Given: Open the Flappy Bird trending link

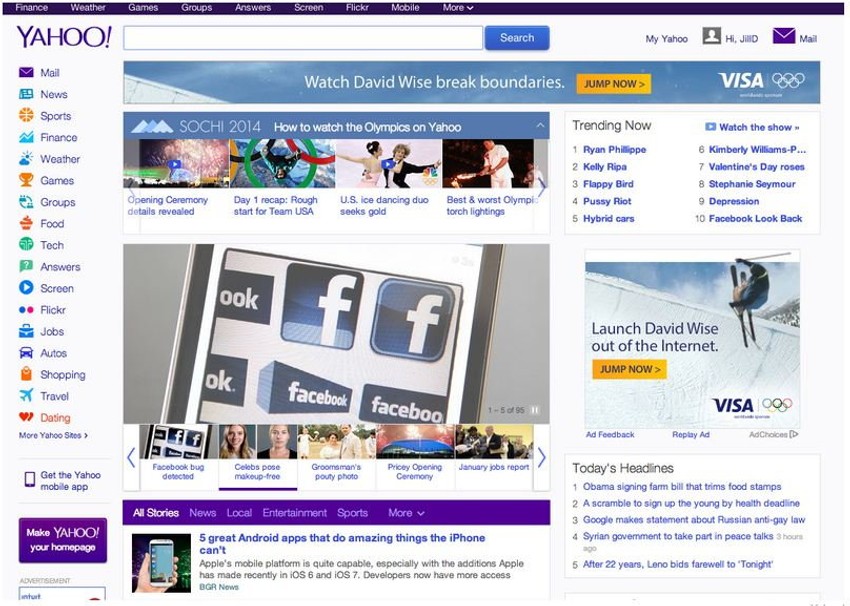Looking at the screenshot, I should coord(608,184).
